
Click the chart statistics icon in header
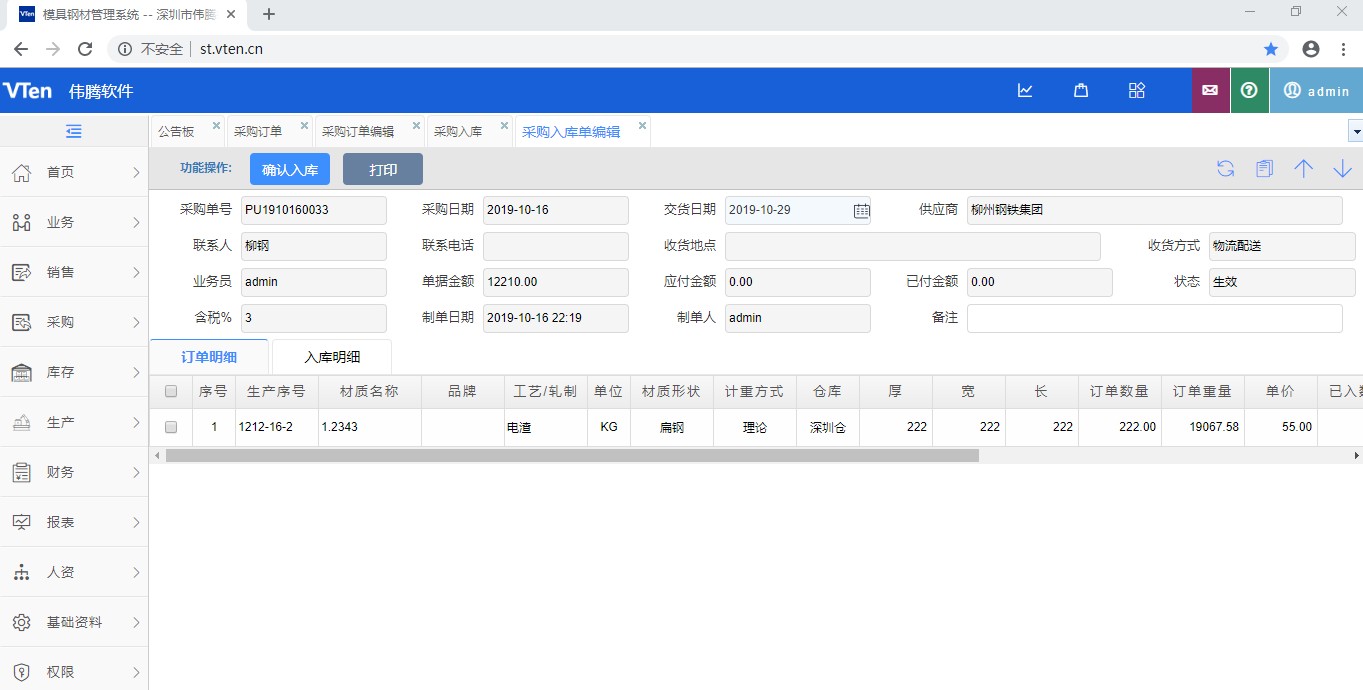tap(1025, 91)
